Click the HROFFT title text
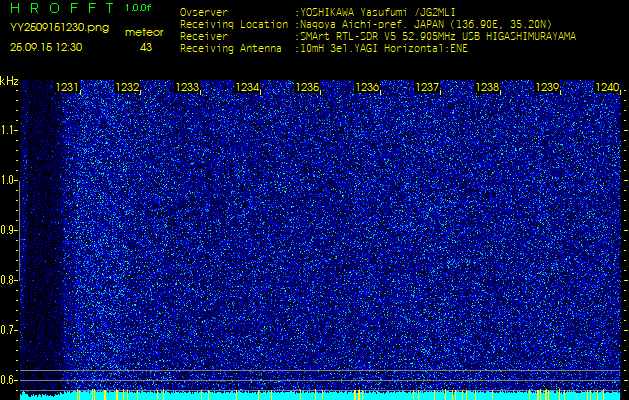 (x=63, y=8)
